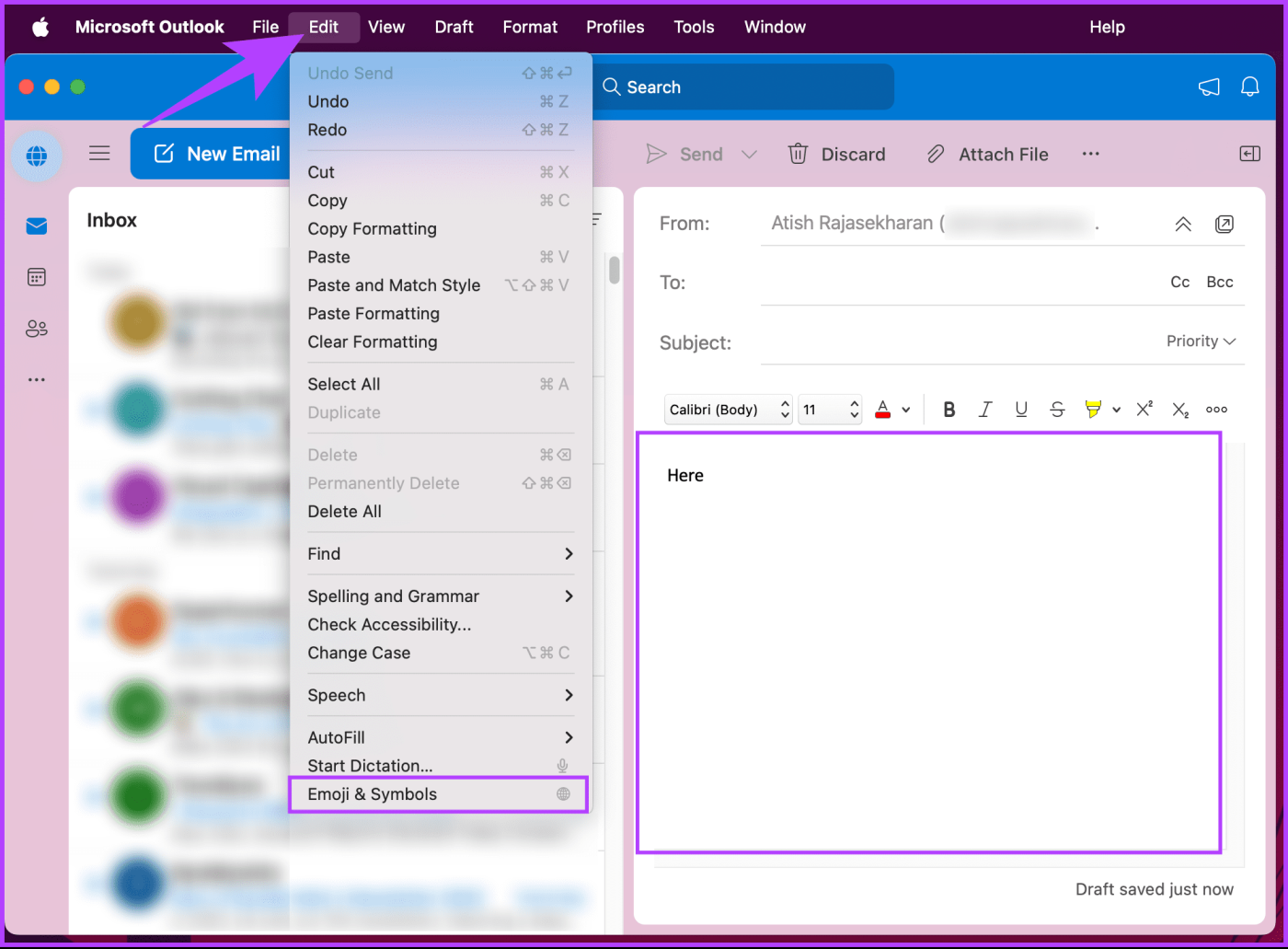Open Calibri (Body) font dropdown
Viewport: 1288px width, 949px height.
pos(729,410)
